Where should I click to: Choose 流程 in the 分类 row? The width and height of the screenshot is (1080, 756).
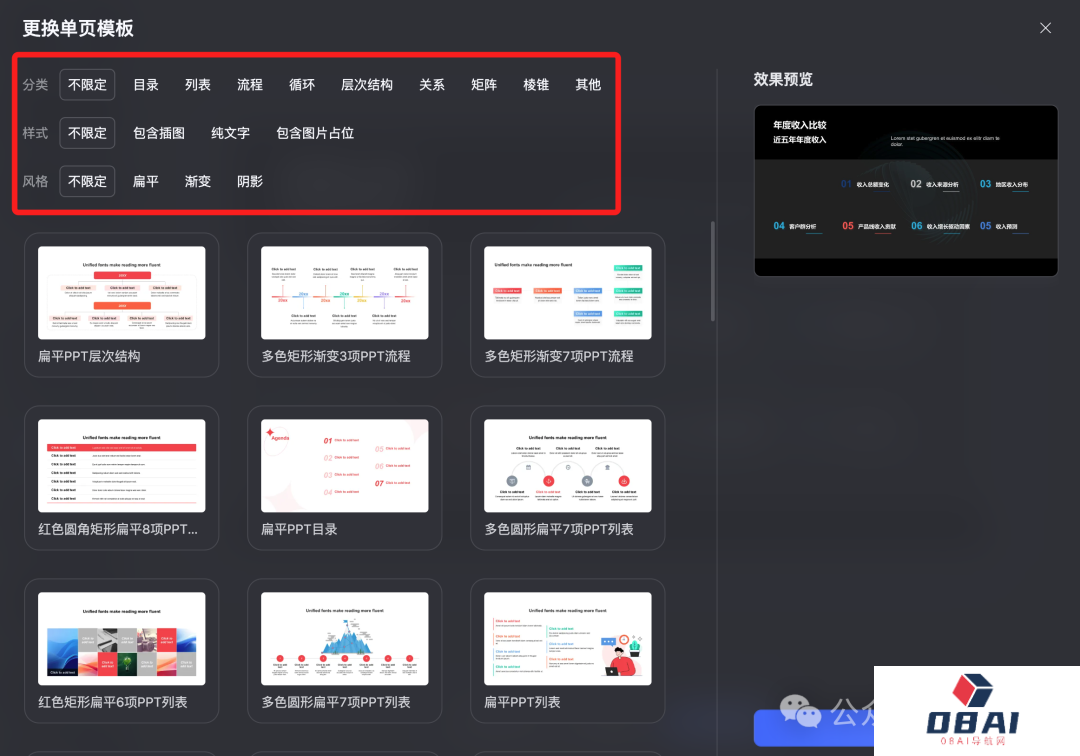(x=250, y=85)
